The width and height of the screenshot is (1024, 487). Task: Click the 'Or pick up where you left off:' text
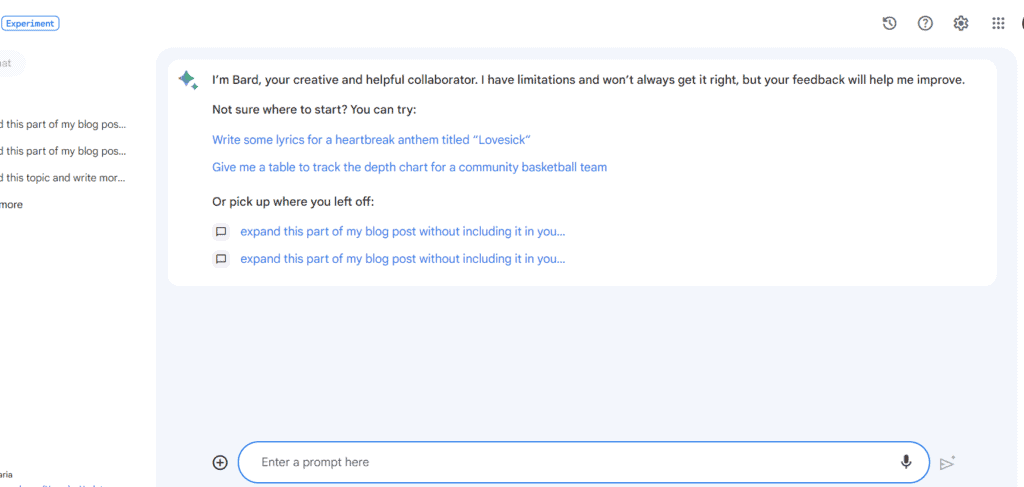click(293, 202)
